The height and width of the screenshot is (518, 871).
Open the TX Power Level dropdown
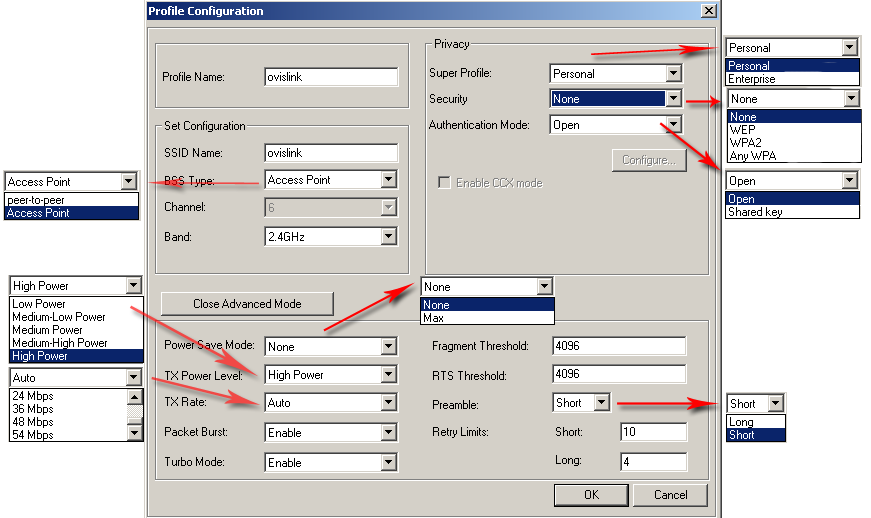pos(389,375)
